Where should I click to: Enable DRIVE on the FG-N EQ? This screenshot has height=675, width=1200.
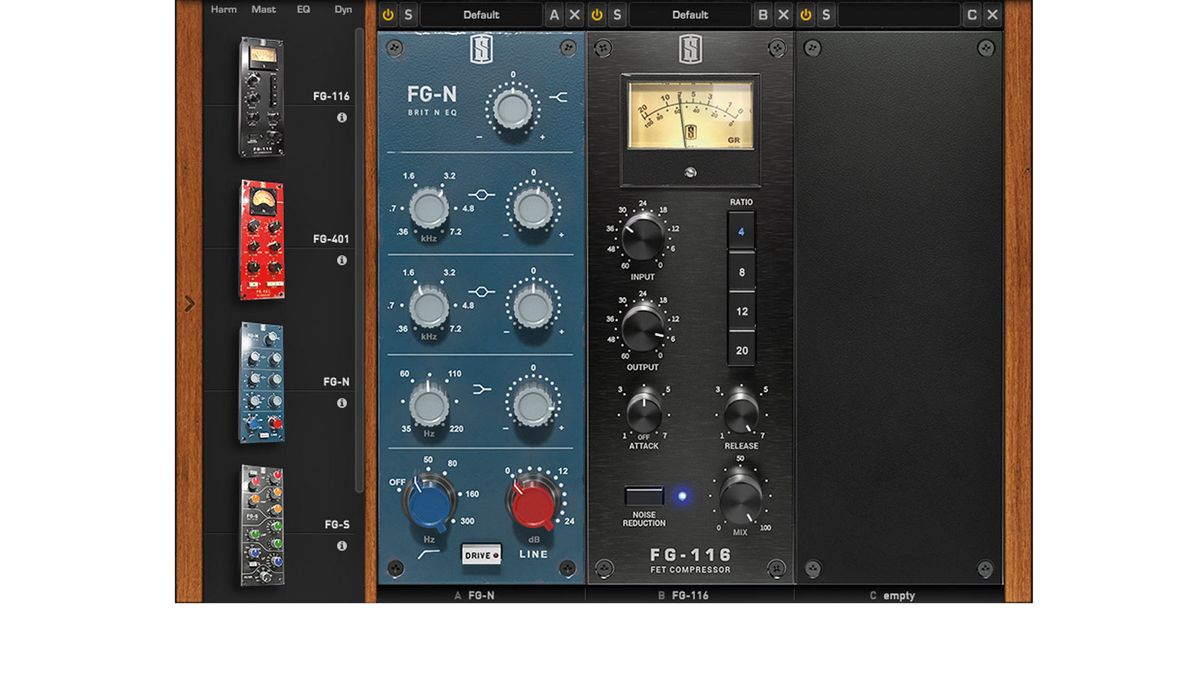pos(479,555)
